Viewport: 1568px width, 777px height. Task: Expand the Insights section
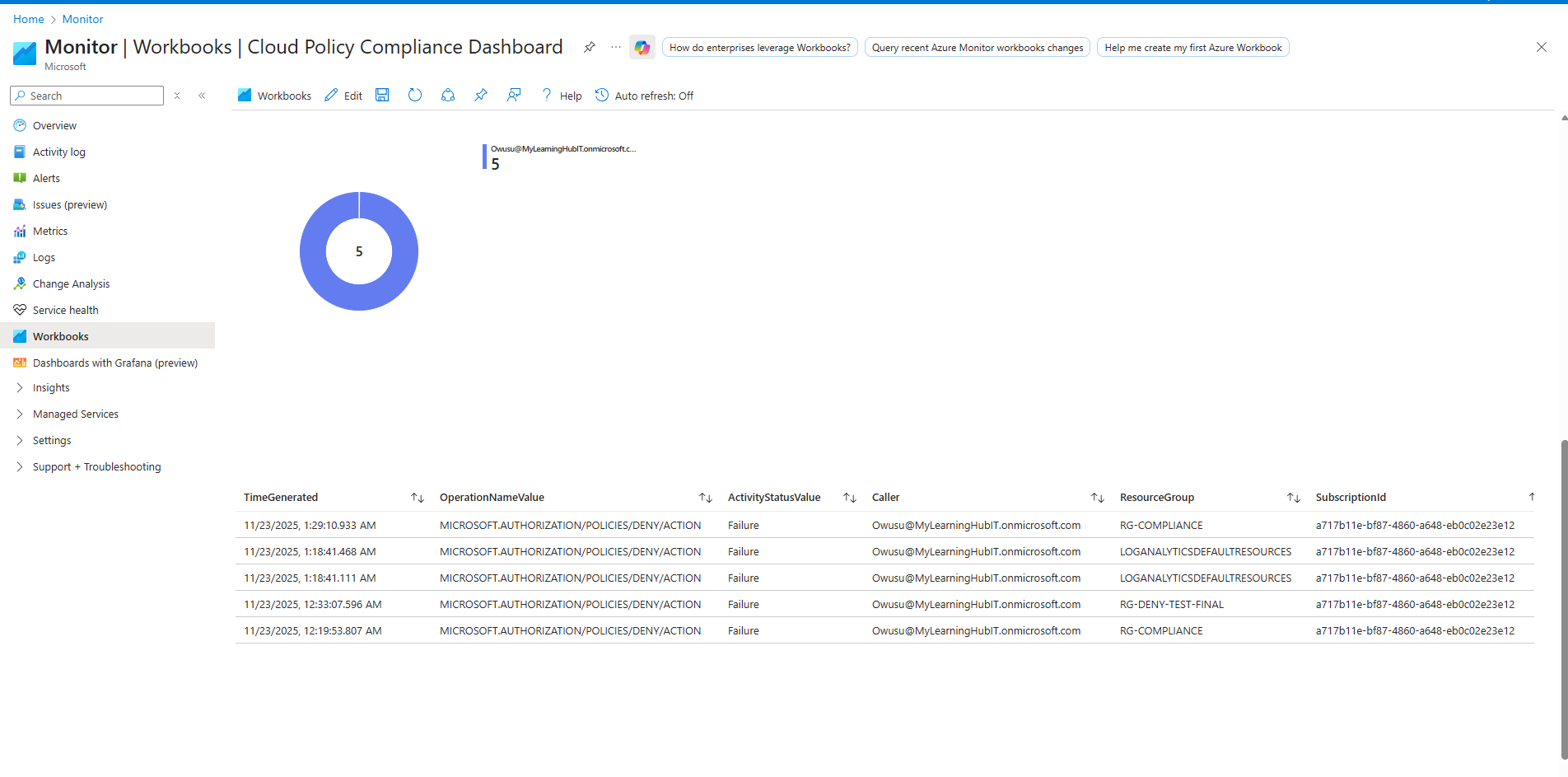click(51, 387)
